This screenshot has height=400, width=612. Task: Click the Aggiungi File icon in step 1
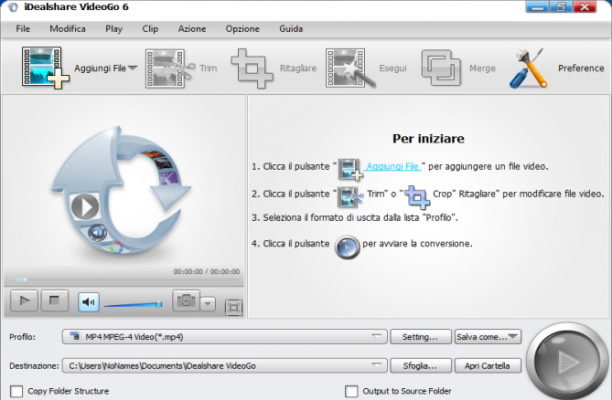point(350,169)
